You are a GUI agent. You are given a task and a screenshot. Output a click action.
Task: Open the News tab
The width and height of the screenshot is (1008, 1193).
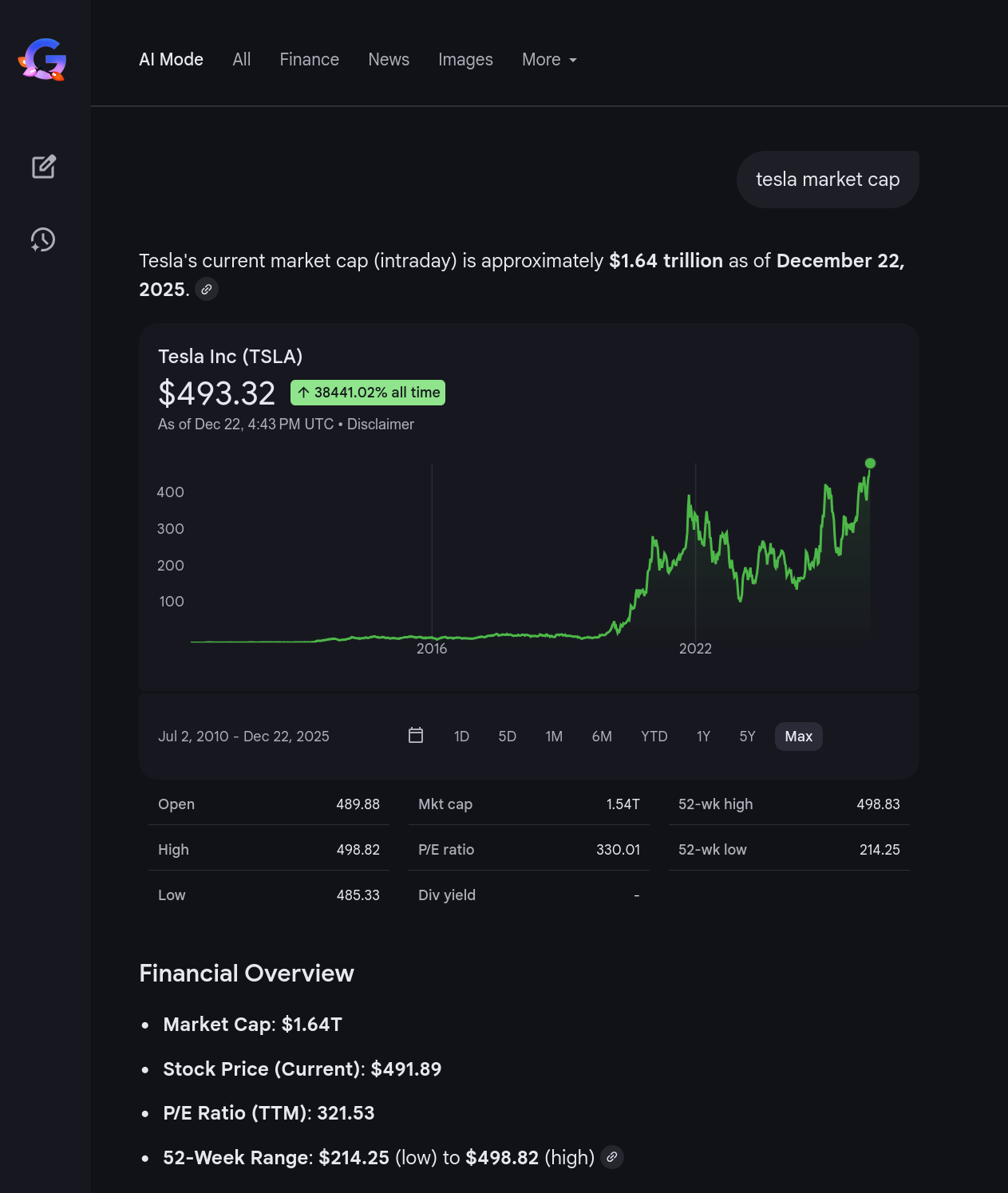(389, 60)
